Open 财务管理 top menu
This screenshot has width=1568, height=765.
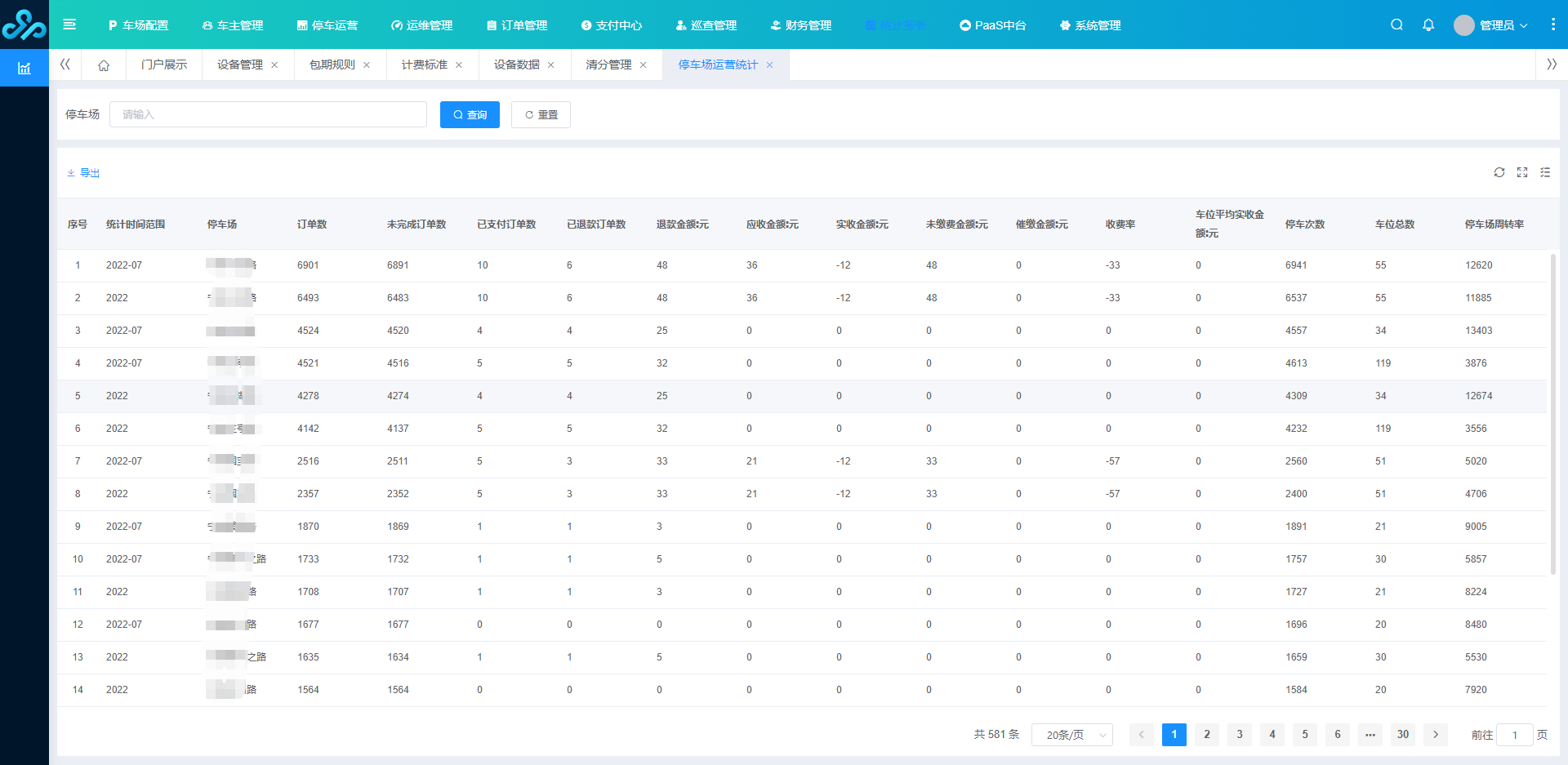pyautogui.click(x=801, y=25)
